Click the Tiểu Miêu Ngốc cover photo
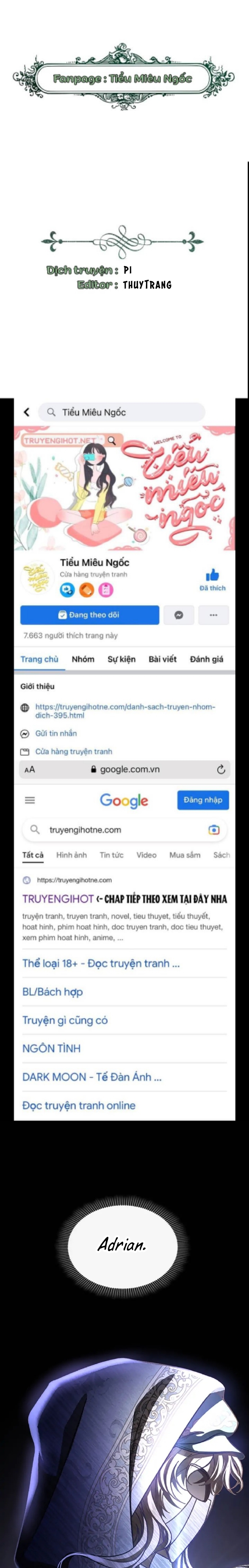 (125, 488)
